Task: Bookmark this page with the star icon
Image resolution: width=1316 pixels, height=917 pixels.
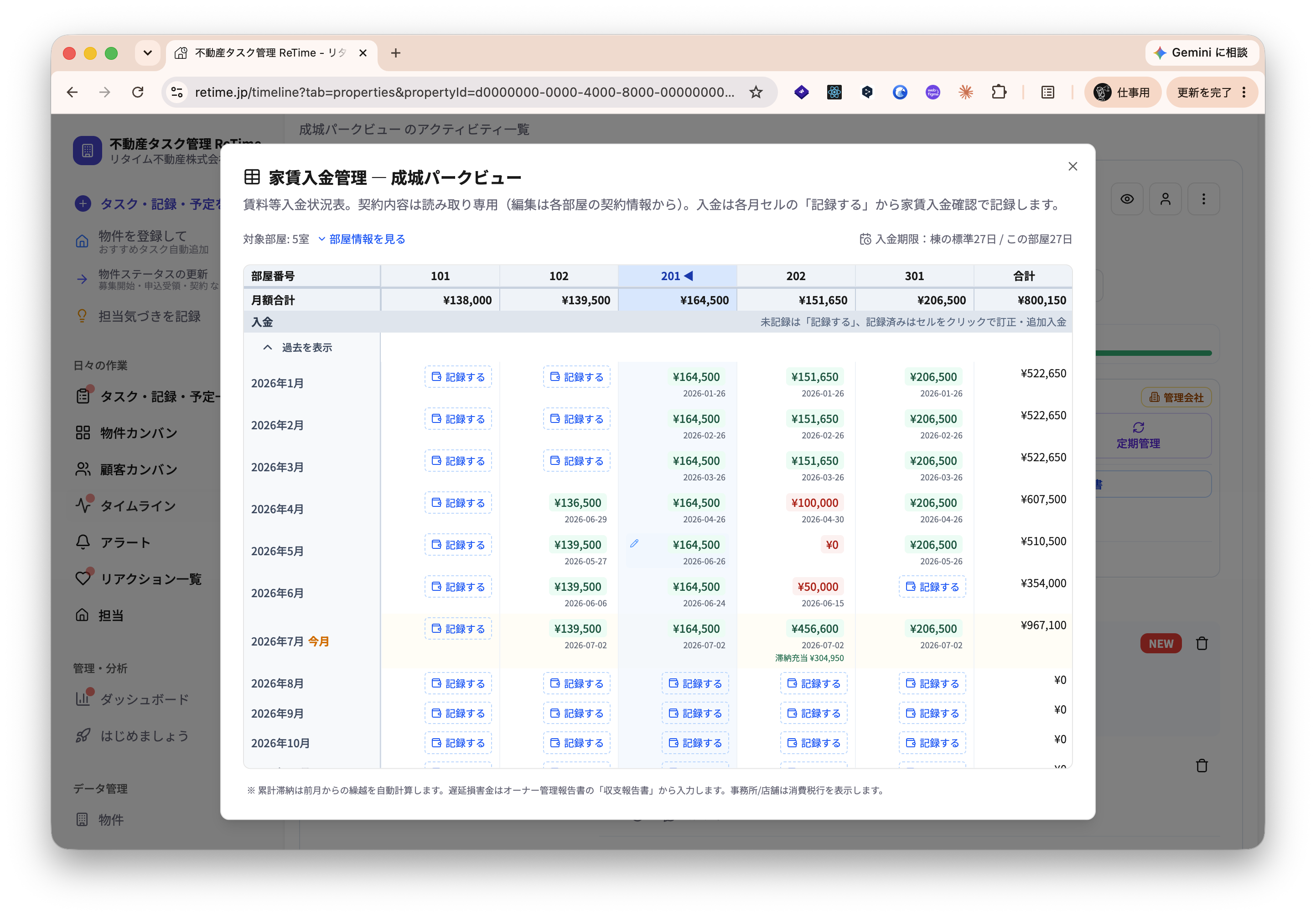Action: 756,92
